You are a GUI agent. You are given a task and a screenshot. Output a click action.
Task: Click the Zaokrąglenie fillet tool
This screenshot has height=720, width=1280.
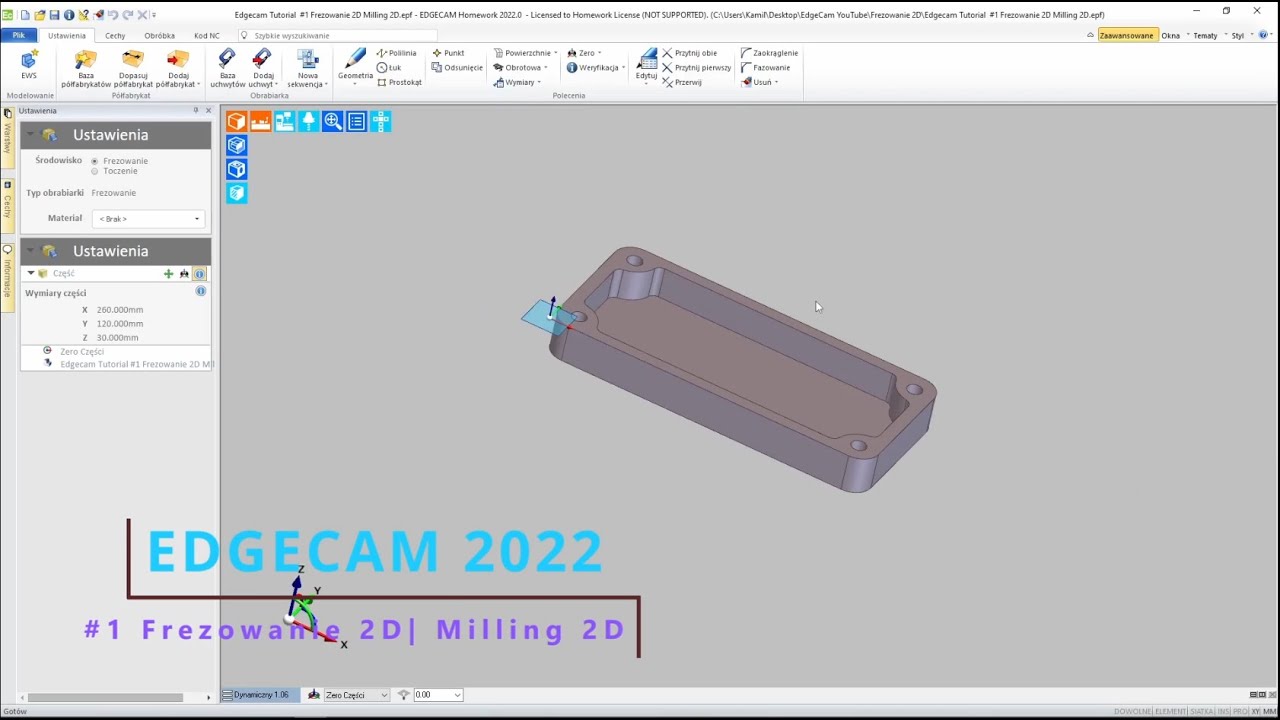pyautogui.click(x=769, y=53)
